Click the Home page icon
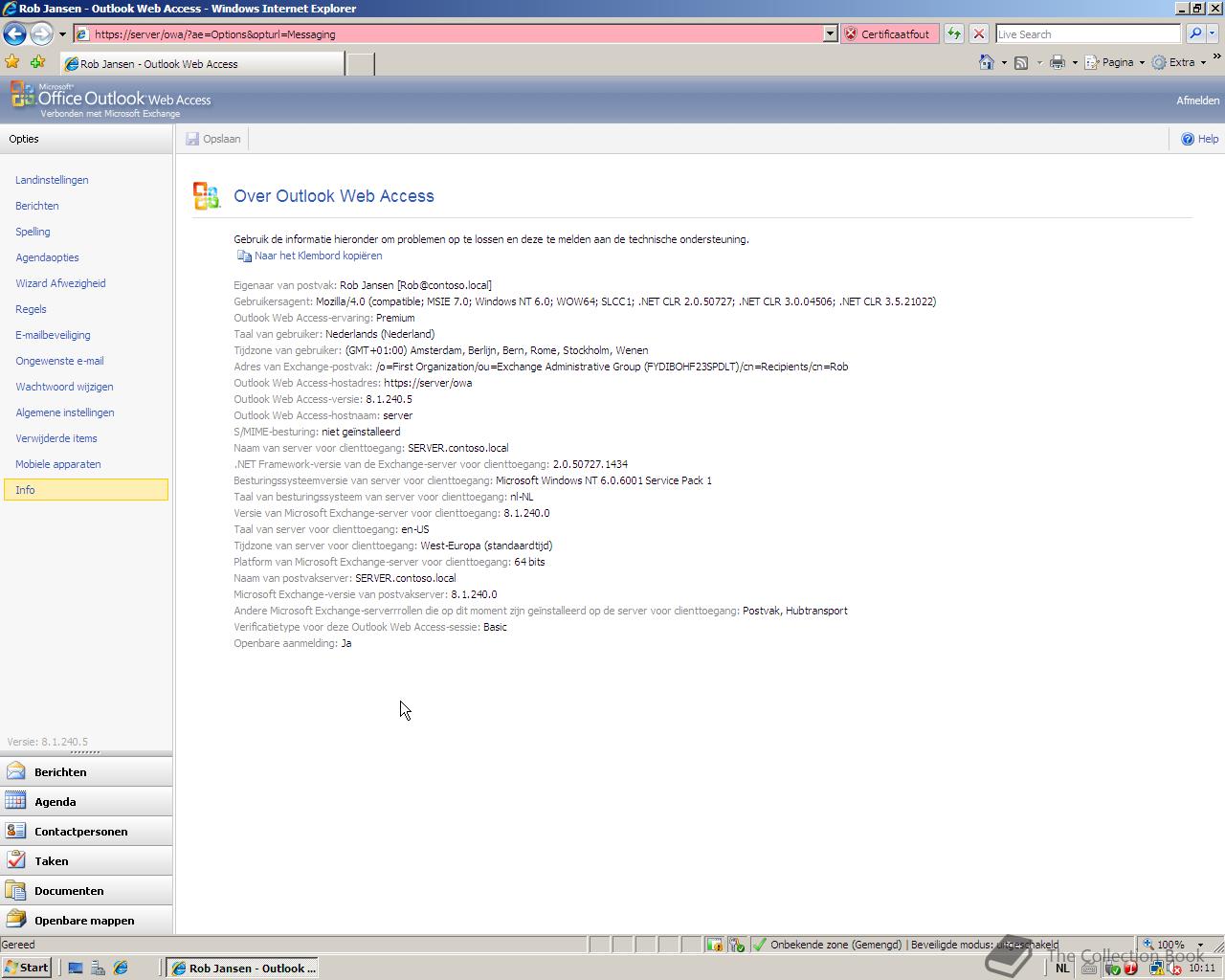 [987, 62]
